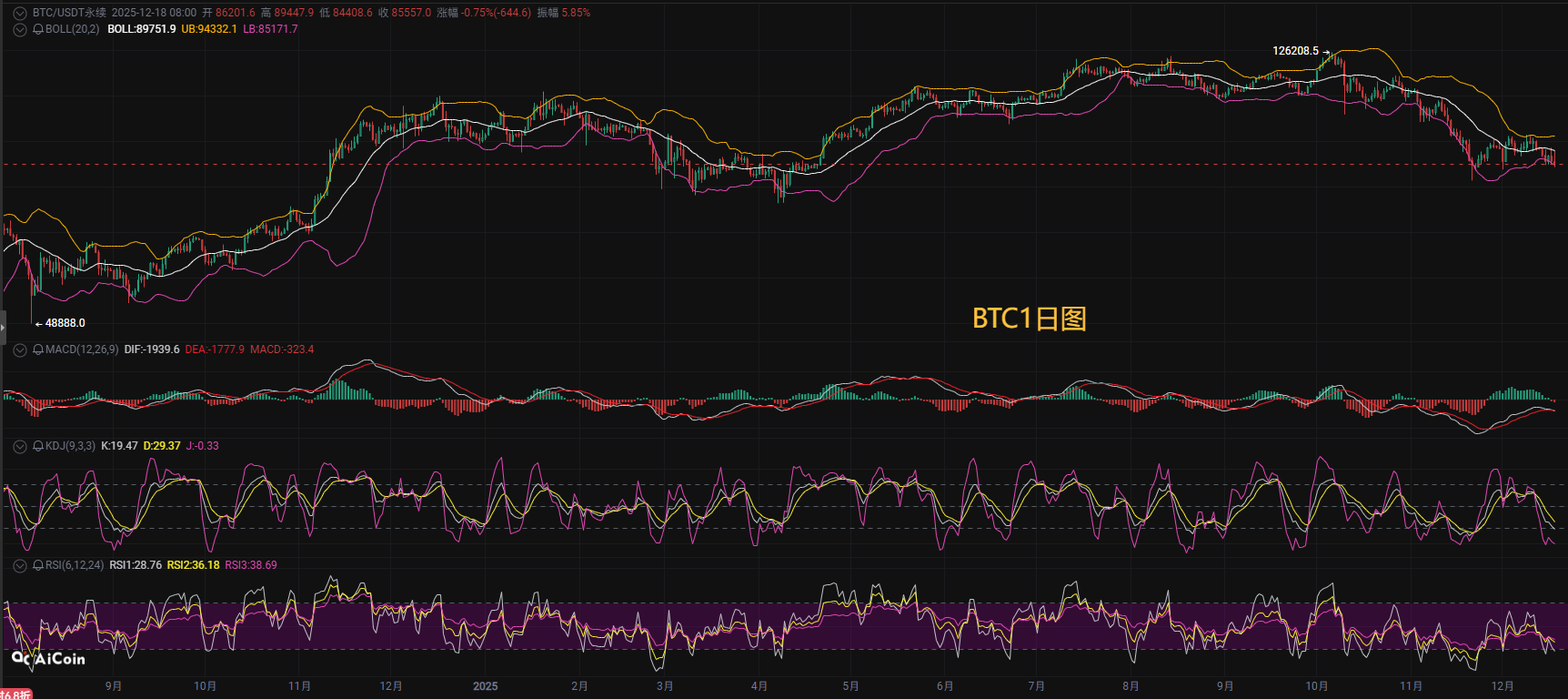Screen dimensions: 1568x699
Task: Open MACD(12,26,9) indicator settings label
Action: coord(82,350)
